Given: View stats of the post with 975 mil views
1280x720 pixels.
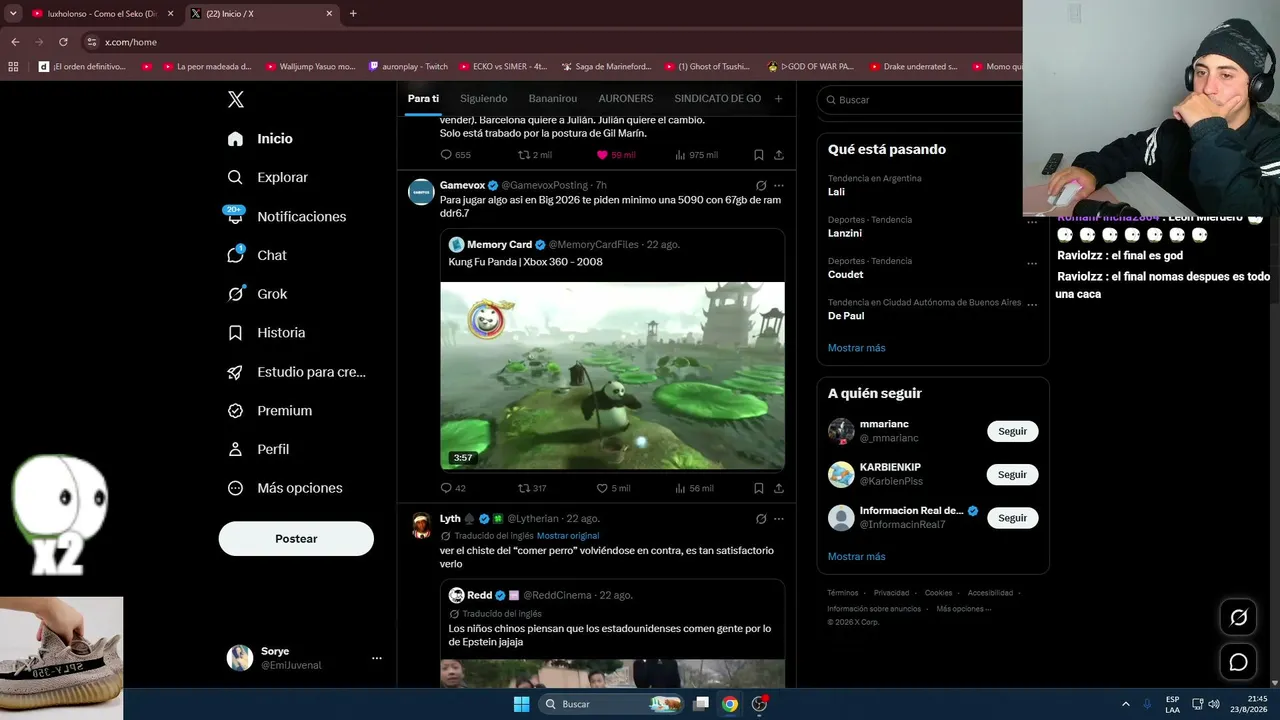Looking at the screenshot, I should pos(696,155).
